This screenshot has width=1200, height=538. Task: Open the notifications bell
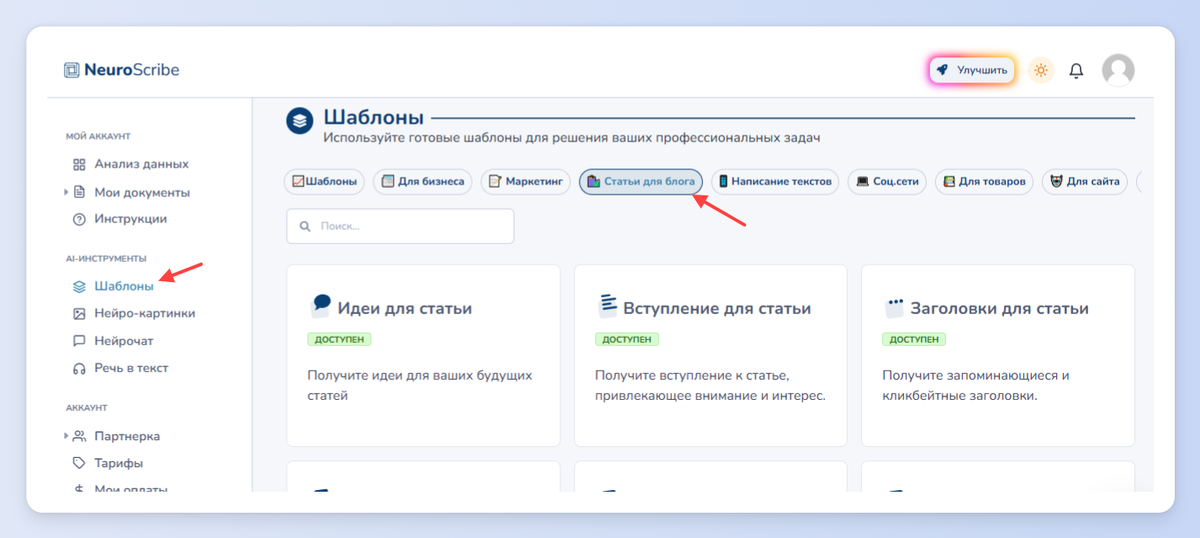(x=1076, y=71)
